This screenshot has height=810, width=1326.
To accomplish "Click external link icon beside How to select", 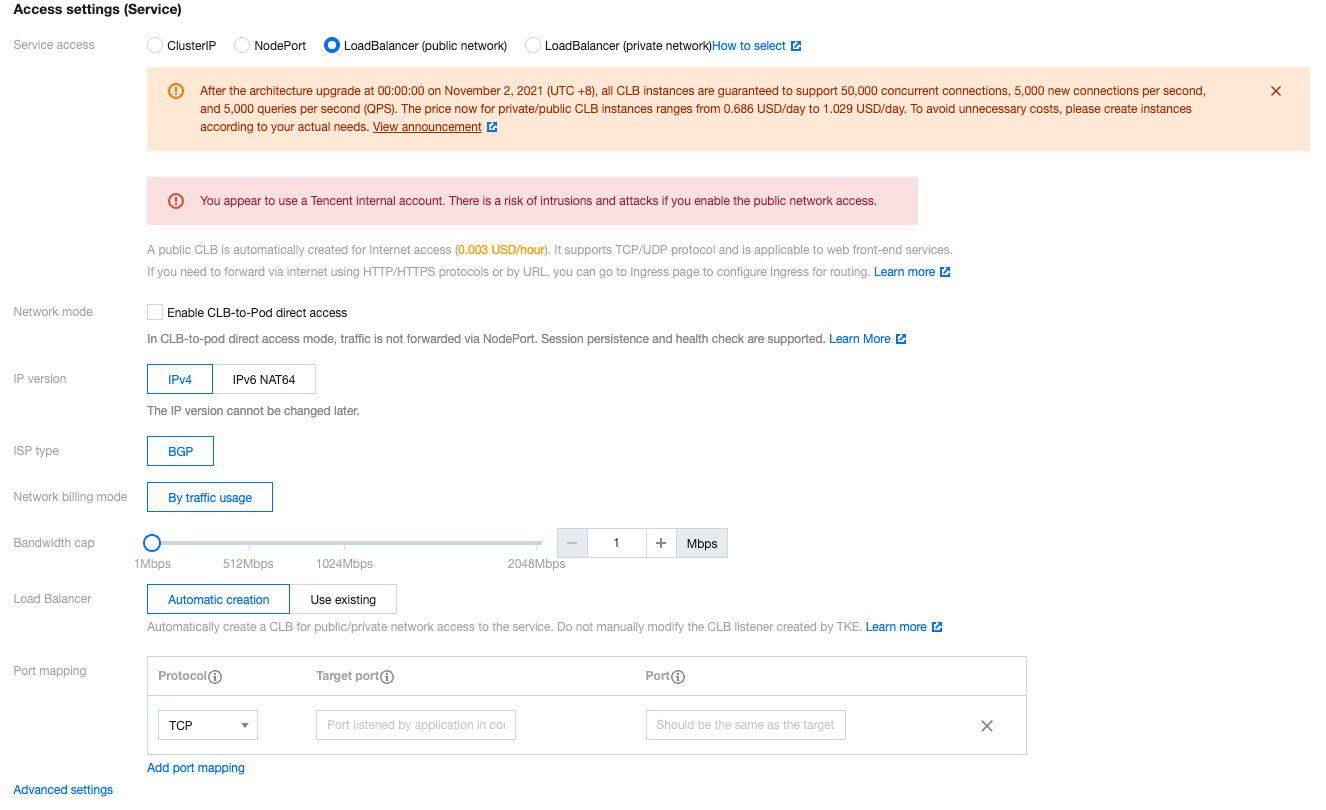I will tap(796, 46).
